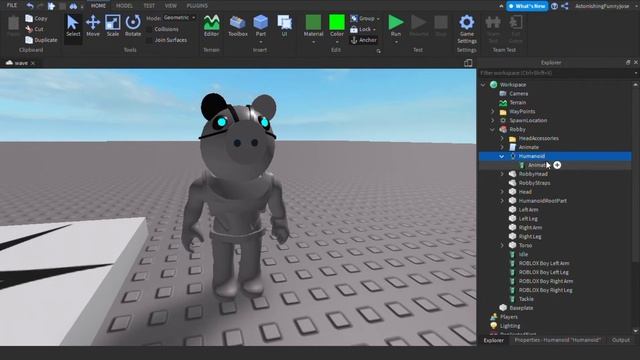Open the Run dropdown arrow
Viewport: 640px width, 360px height.
pyautogui.click(x=396, y=42)
